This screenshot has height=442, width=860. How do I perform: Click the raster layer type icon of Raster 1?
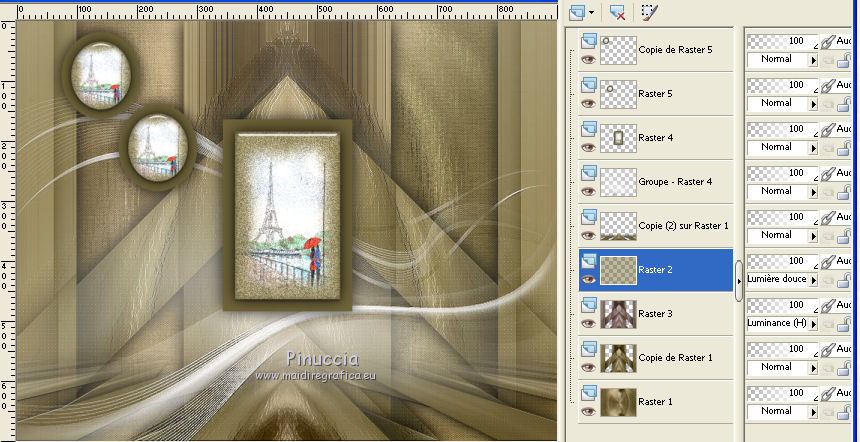point(589,392)
